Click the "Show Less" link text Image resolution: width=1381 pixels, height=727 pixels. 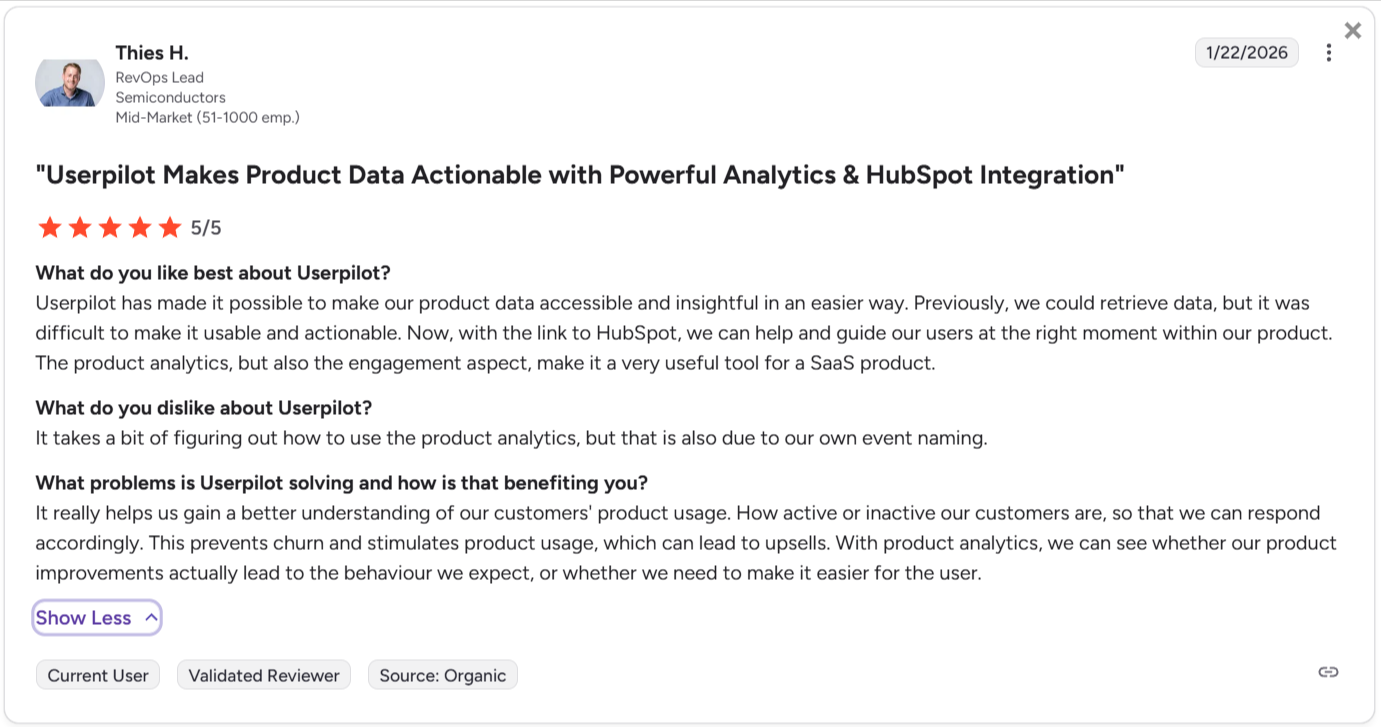point(82,617)
